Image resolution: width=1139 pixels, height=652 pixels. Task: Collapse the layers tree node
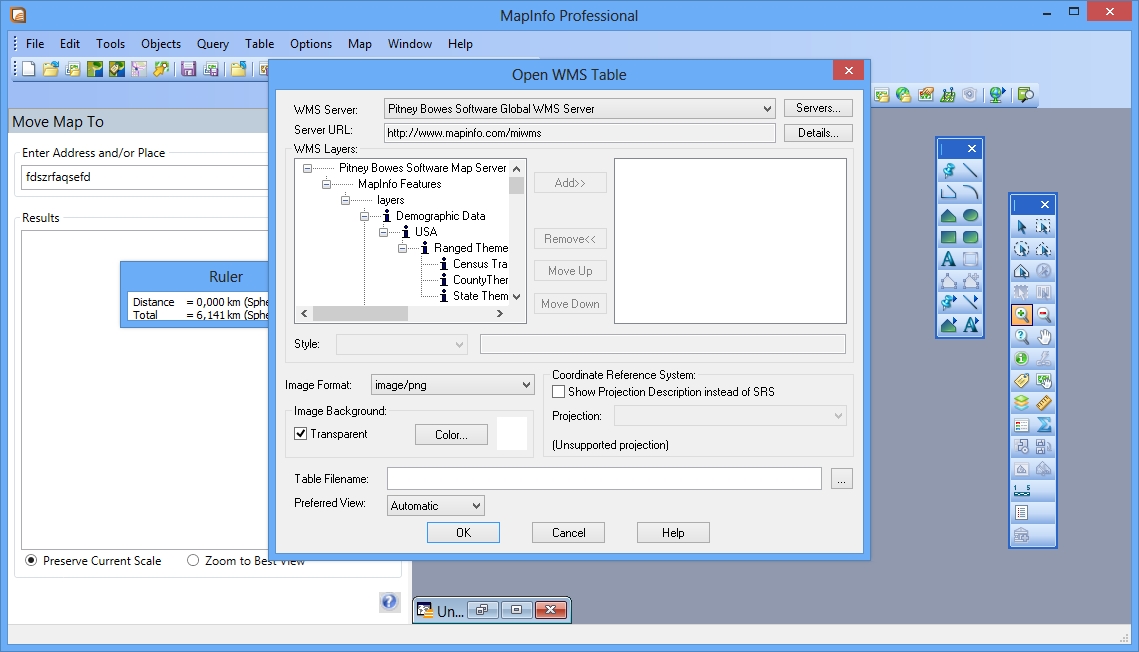(345, 200)
